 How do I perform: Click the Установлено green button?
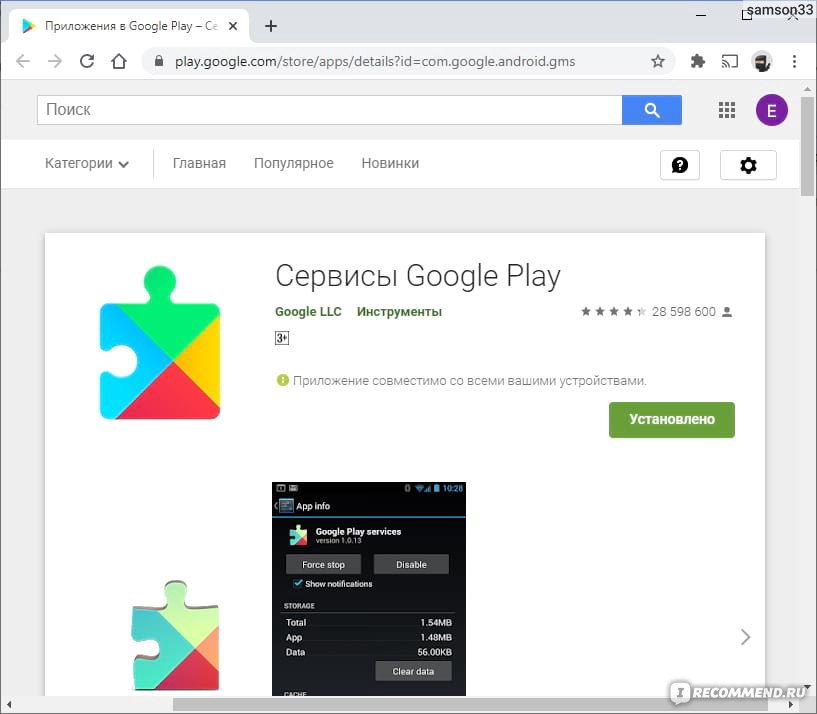[672, 420]
